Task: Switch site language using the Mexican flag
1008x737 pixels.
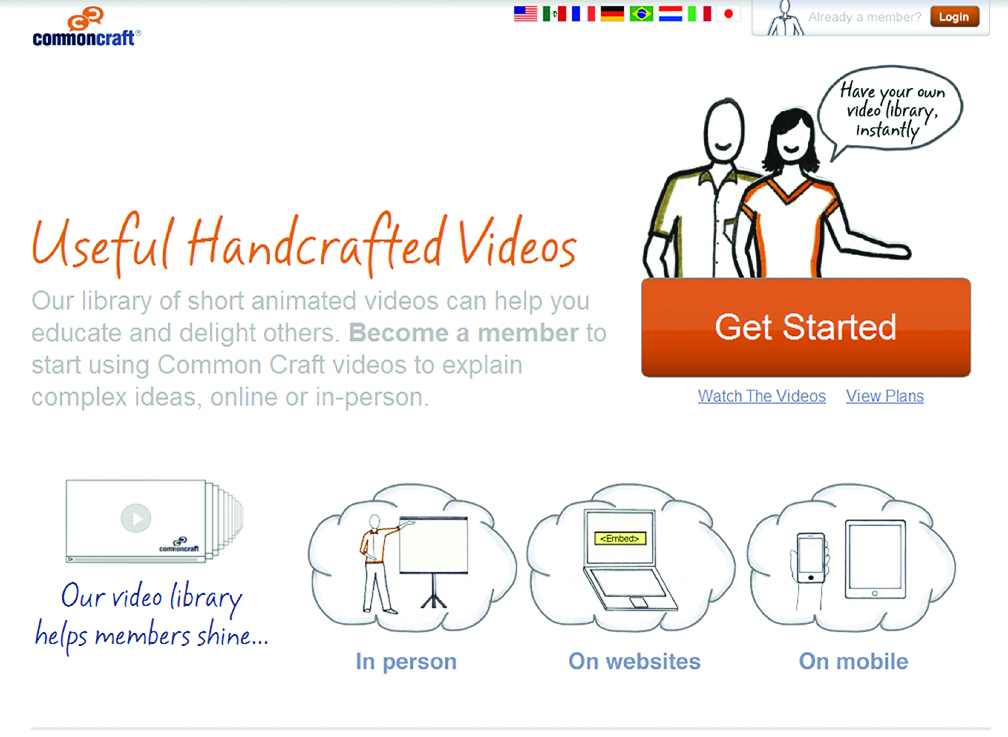Action: 555,14
